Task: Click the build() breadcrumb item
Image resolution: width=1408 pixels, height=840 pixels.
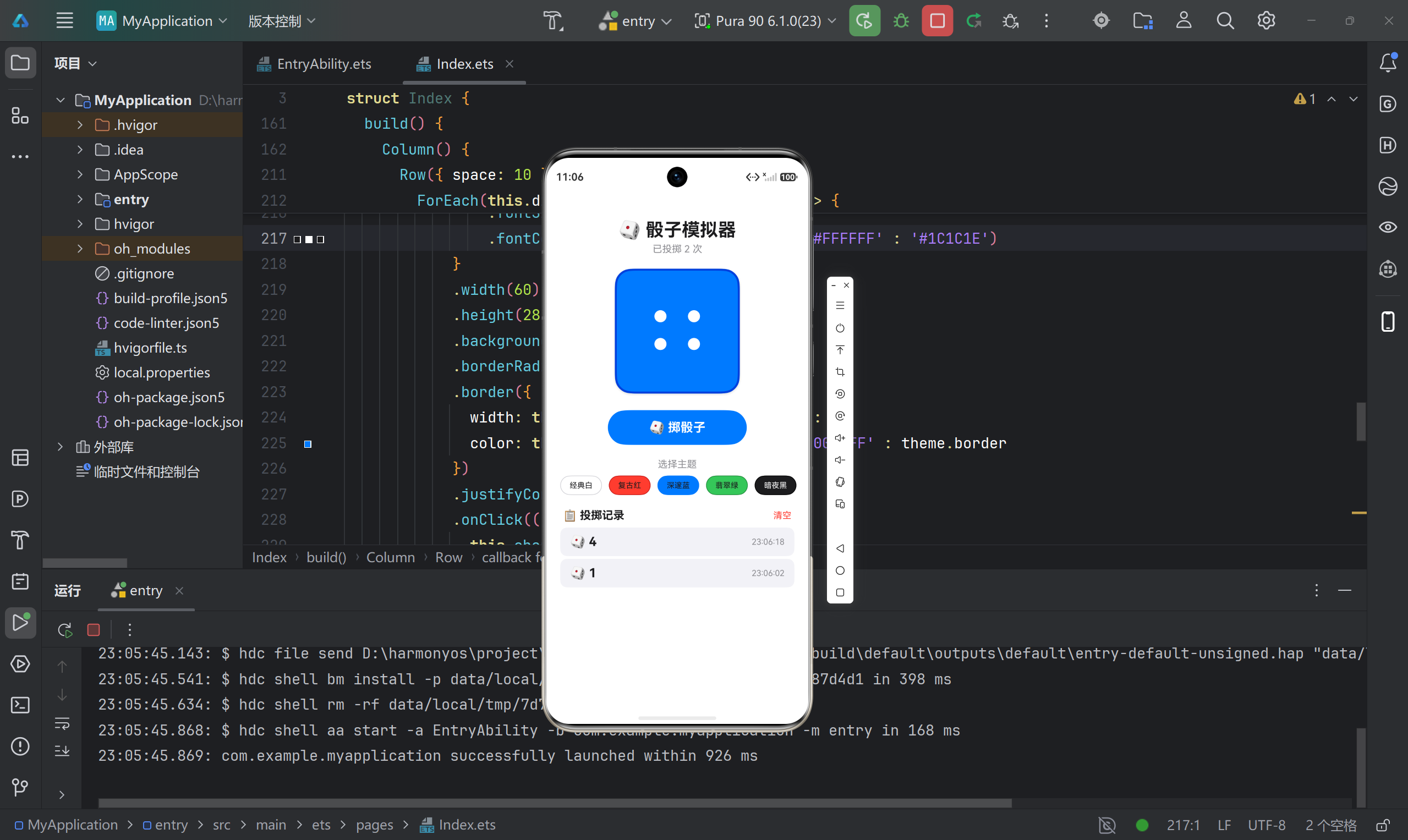Action: coord(326,558)
